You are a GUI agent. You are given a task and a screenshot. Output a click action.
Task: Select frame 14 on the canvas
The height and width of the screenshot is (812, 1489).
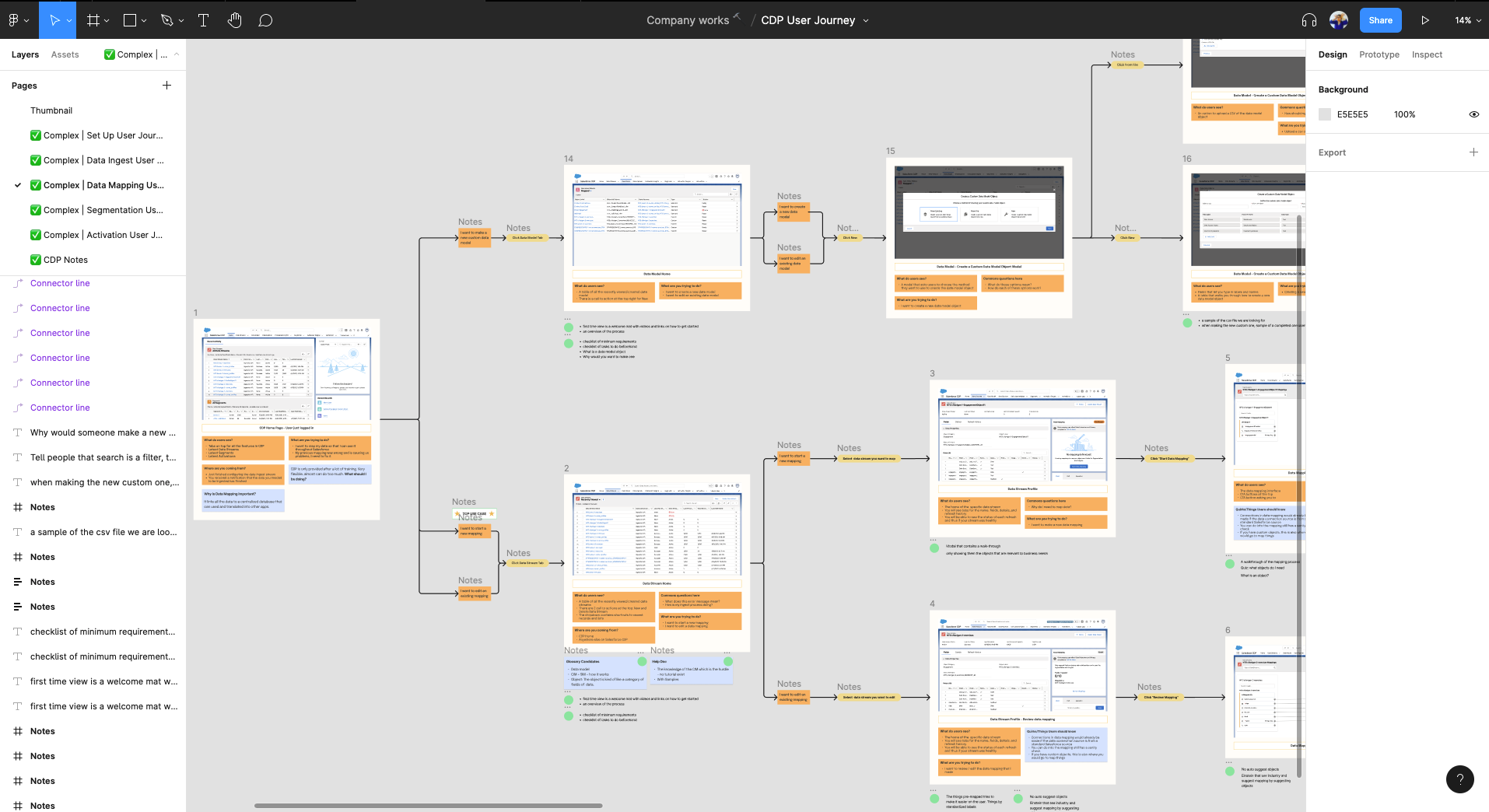[x=657, y=237]
